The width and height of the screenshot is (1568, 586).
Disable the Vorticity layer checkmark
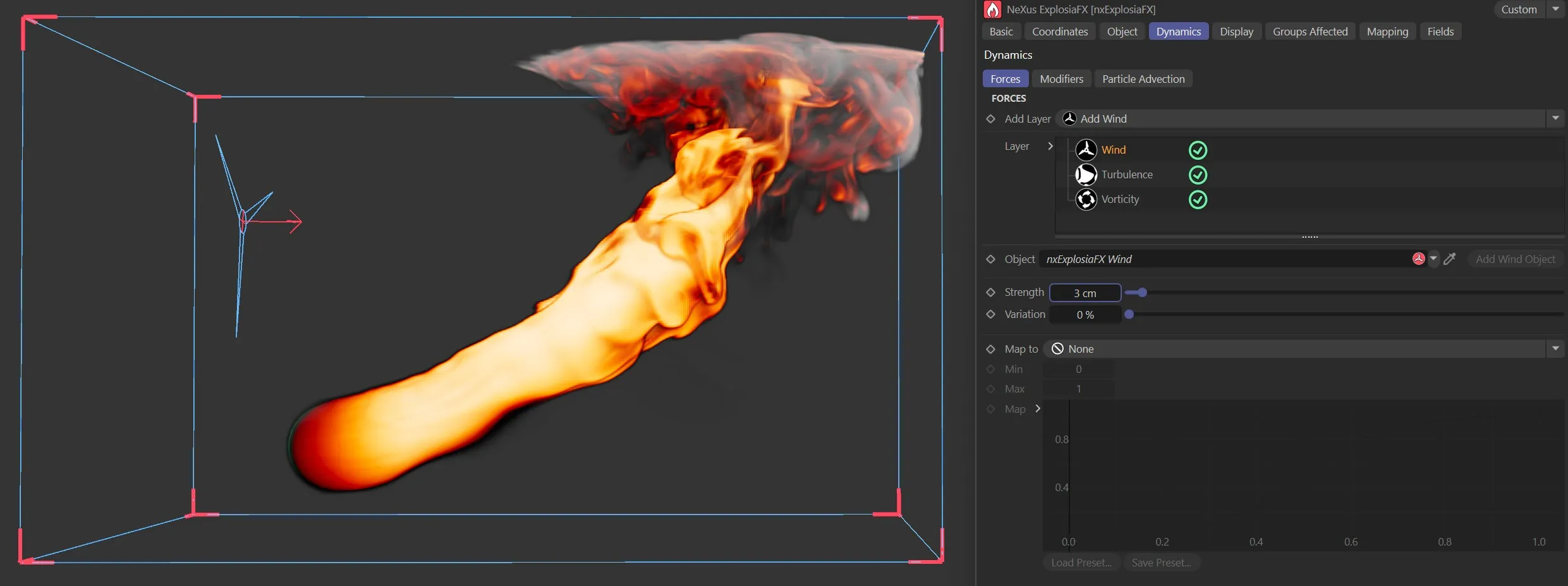[x=1198, y=200]
